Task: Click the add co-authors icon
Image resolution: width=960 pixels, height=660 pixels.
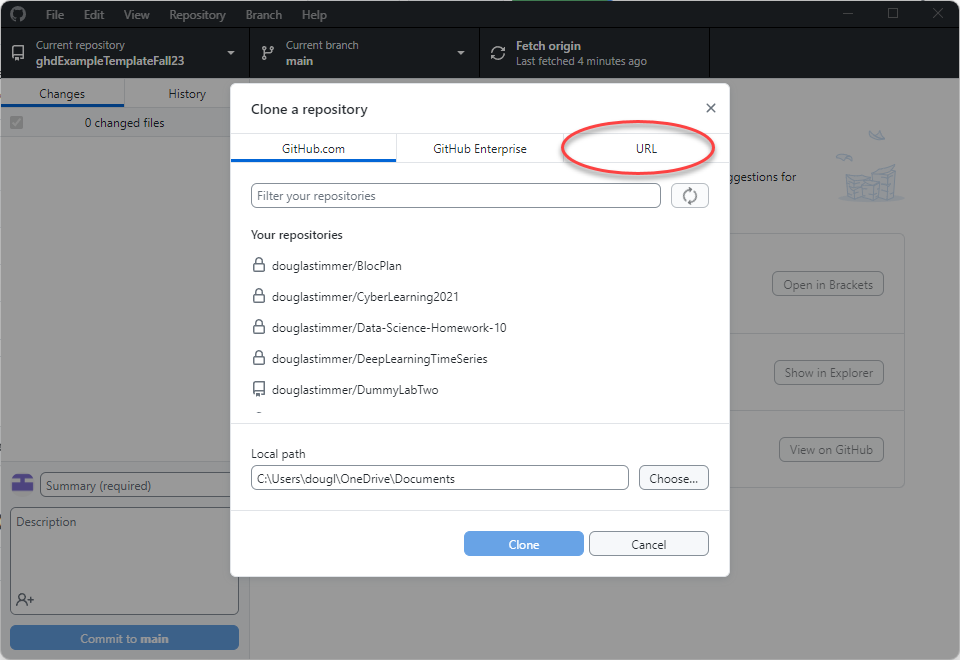Action: (x=25, y=599)
